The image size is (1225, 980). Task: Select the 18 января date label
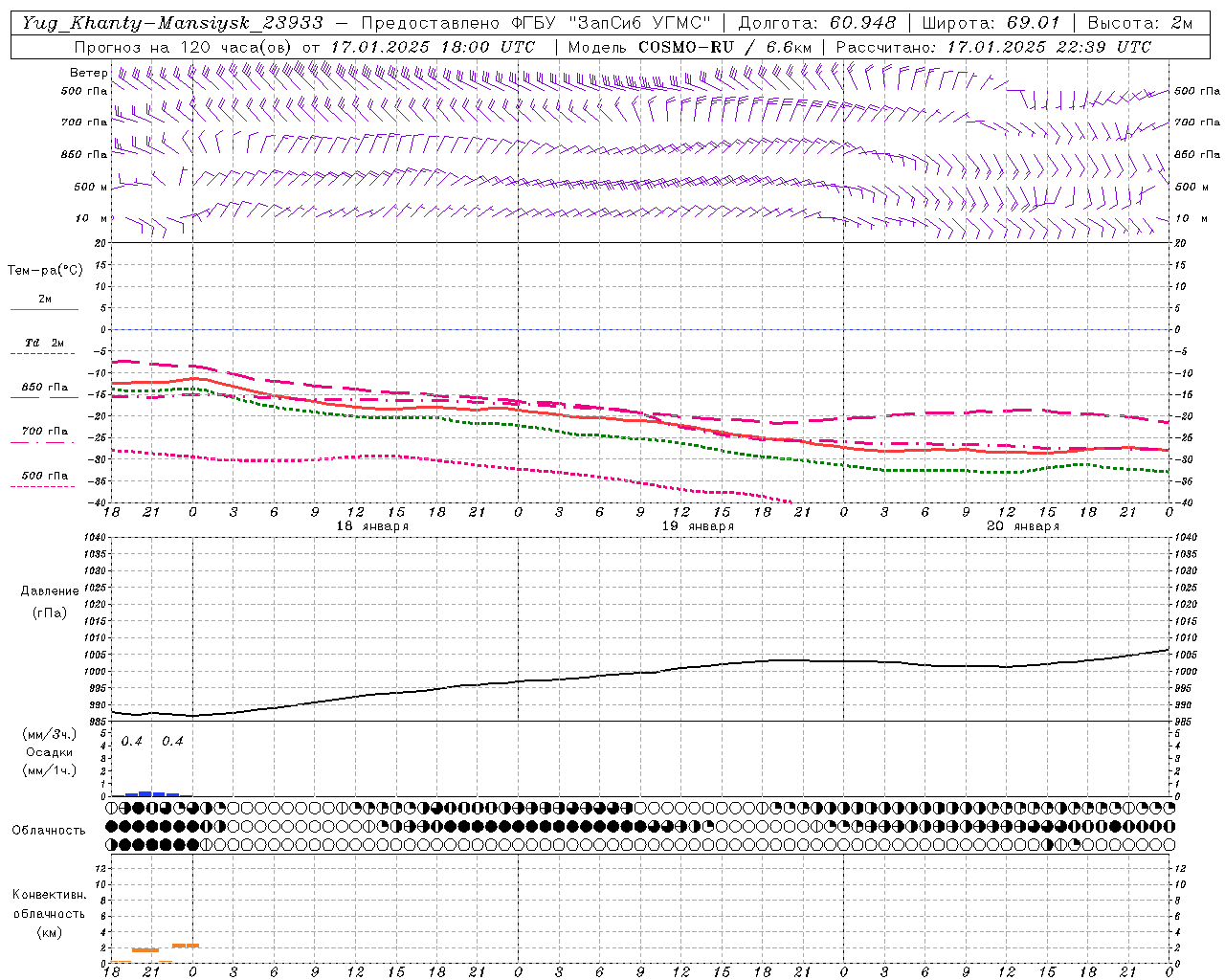[x=372, y=526]
